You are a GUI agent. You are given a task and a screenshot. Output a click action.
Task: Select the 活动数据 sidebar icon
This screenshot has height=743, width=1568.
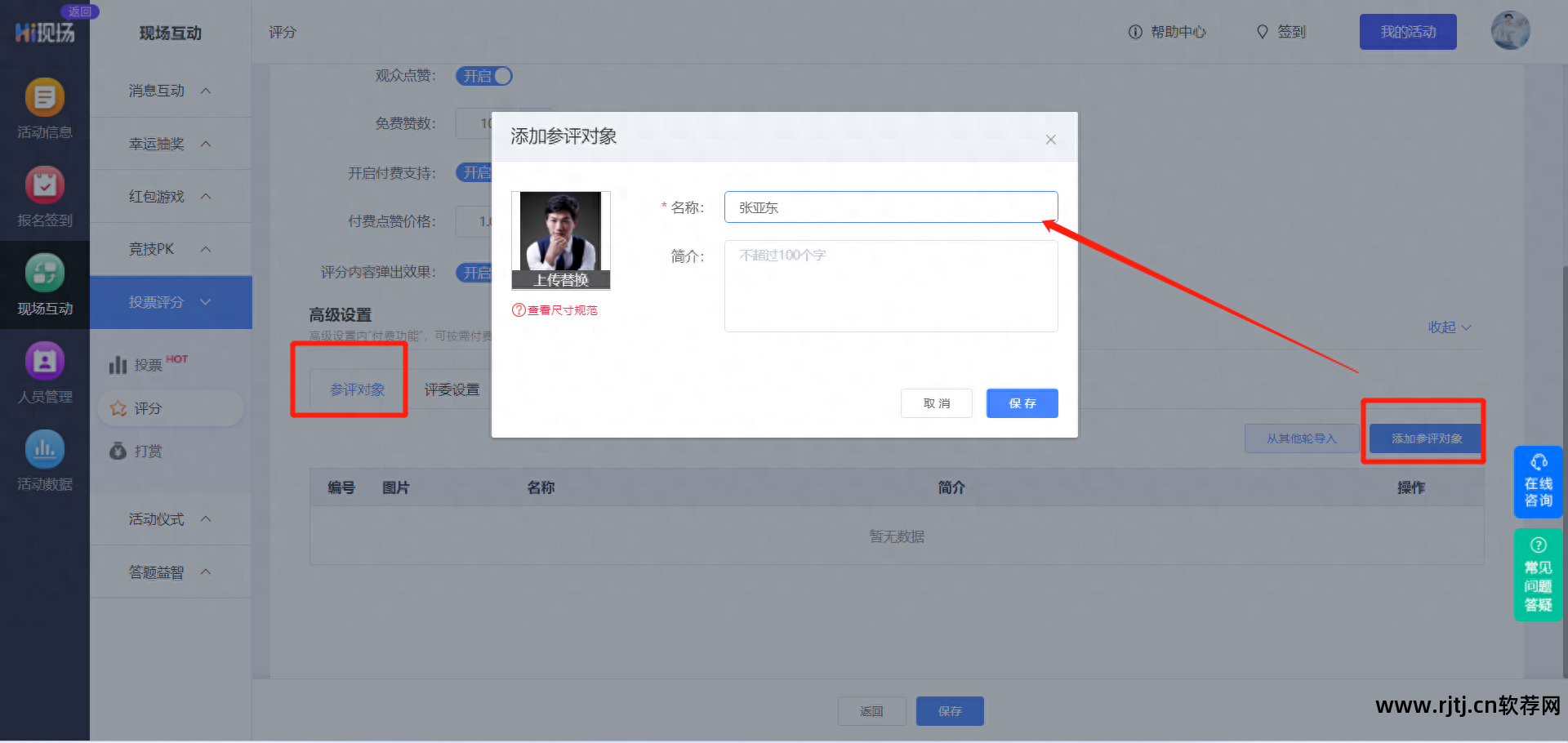[x=45, y=460]
